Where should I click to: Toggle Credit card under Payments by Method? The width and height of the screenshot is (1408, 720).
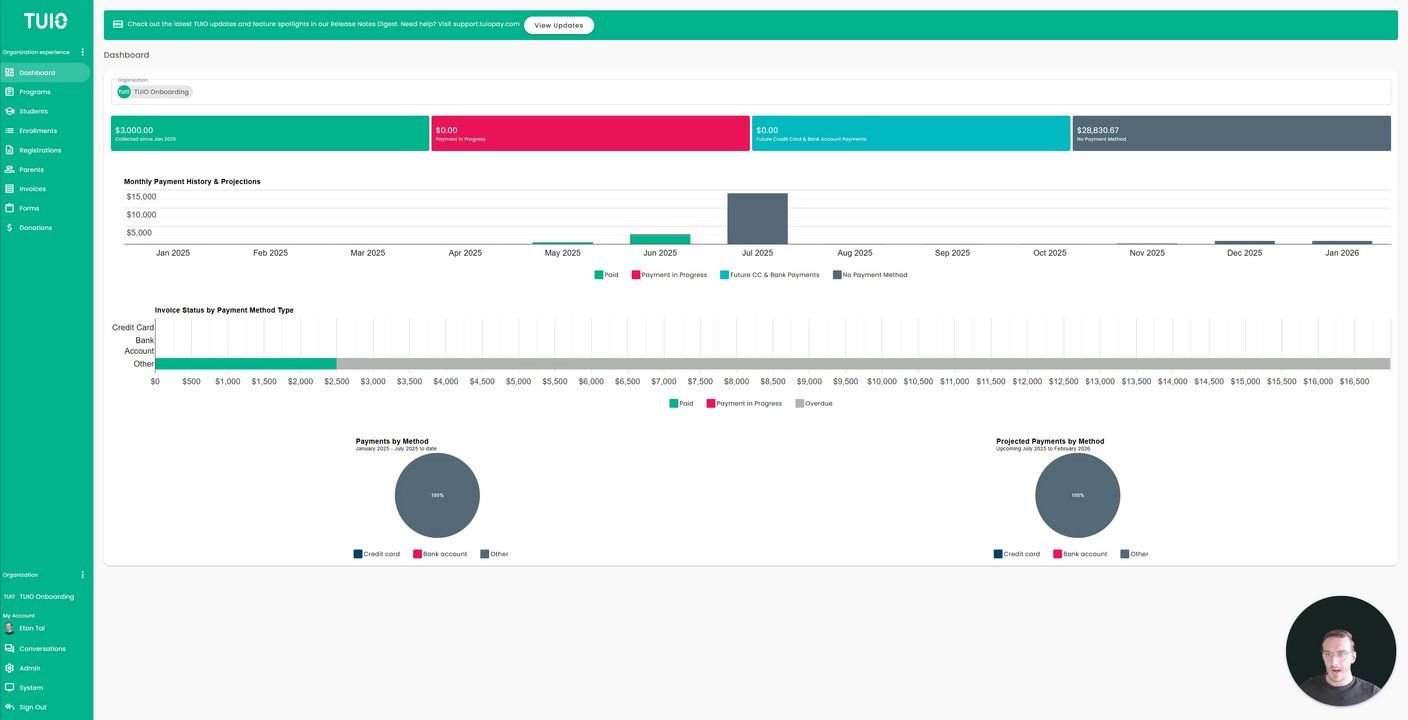pos(377,554)
